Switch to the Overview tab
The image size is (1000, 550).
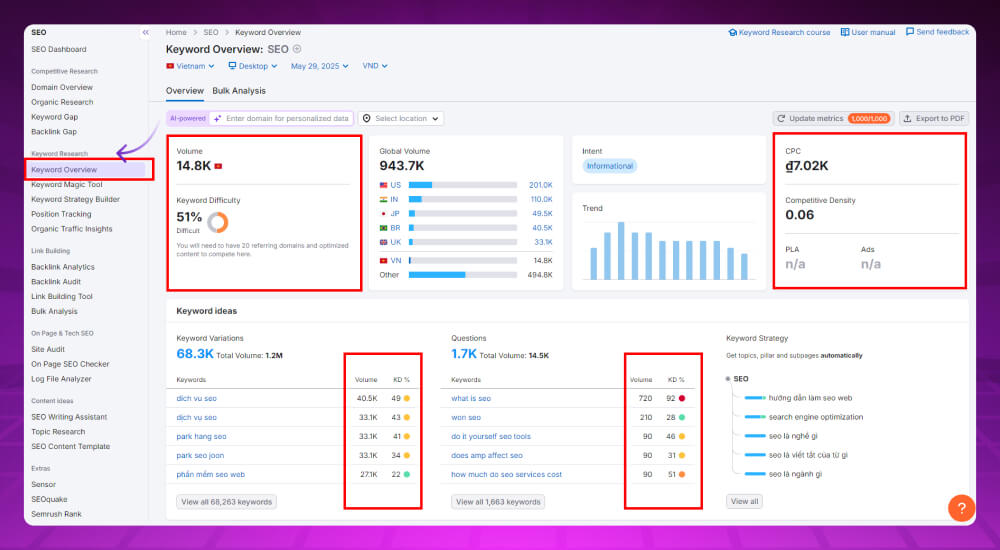coord(184,91)
